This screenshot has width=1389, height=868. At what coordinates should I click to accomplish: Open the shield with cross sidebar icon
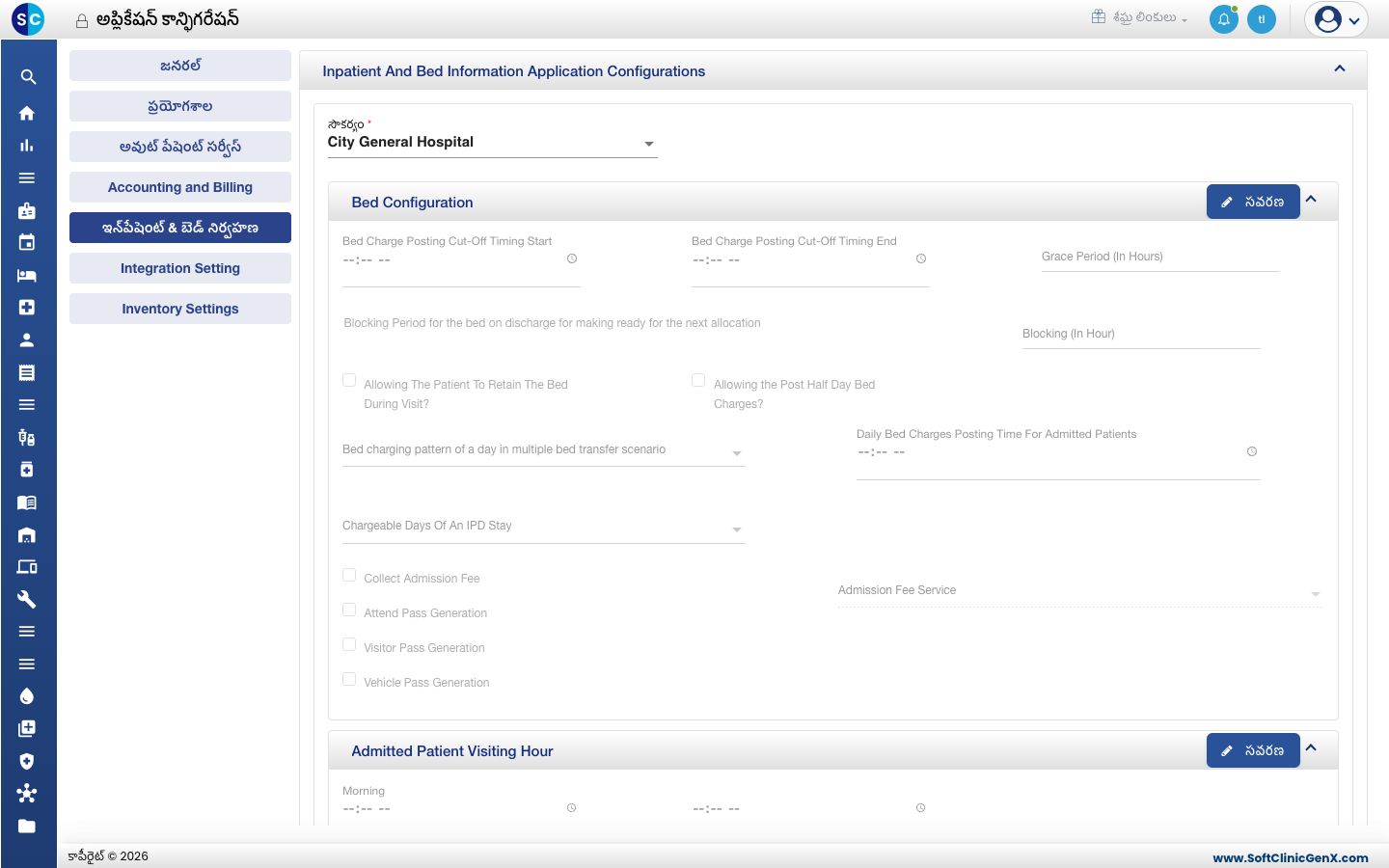pos(27,761)
